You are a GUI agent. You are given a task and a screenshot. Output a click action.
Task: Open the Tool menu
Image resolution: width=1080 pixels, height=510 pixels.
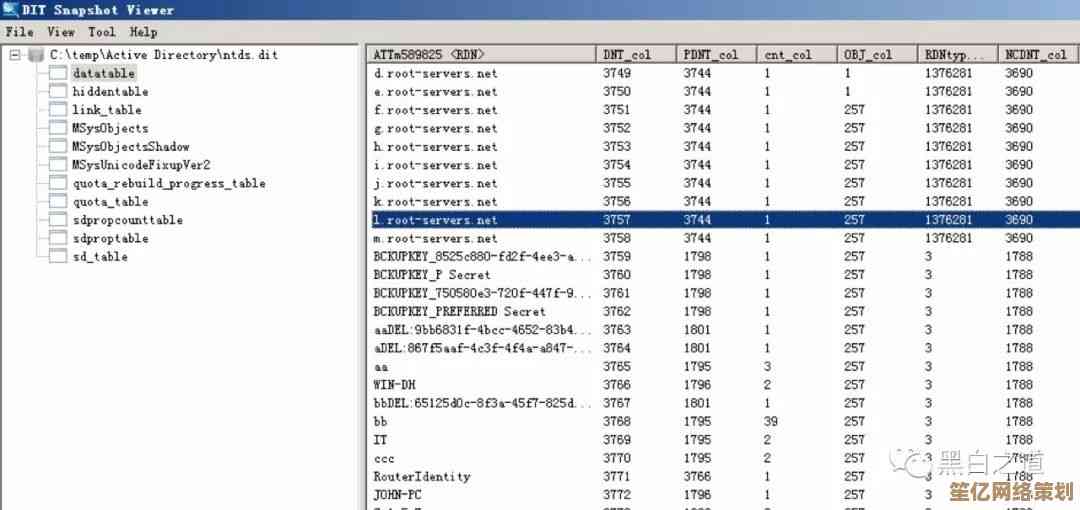pyautogui.click(x=101, y=32)
